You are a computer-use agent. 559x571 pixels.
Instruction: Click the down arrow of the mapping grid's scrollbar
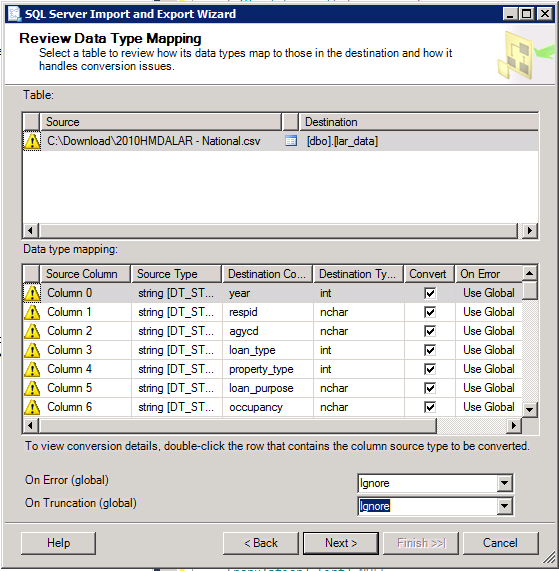tap(530, 410)
